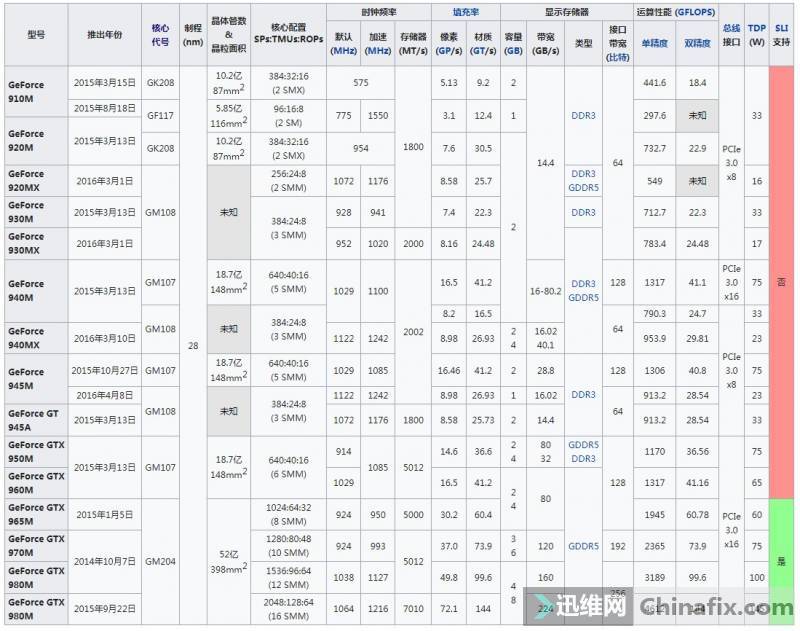The height and width of the screenshot is (631, 800).
Task: Select the GeForce GT 945A model cell
Action: tap(36, 420)
